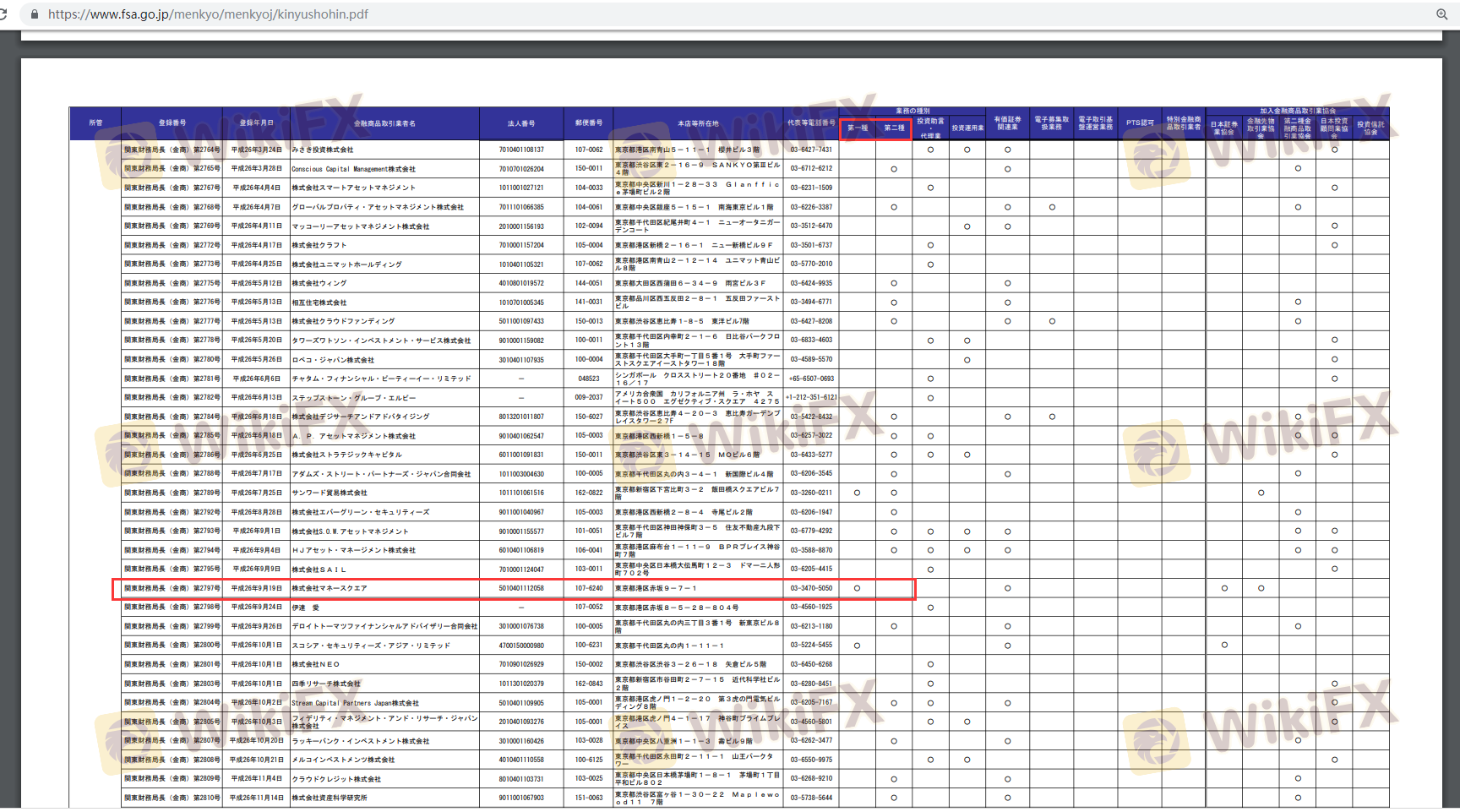
Task: Click the 第一種 column header
Action: pyautogui.click(x=858, y=128)
